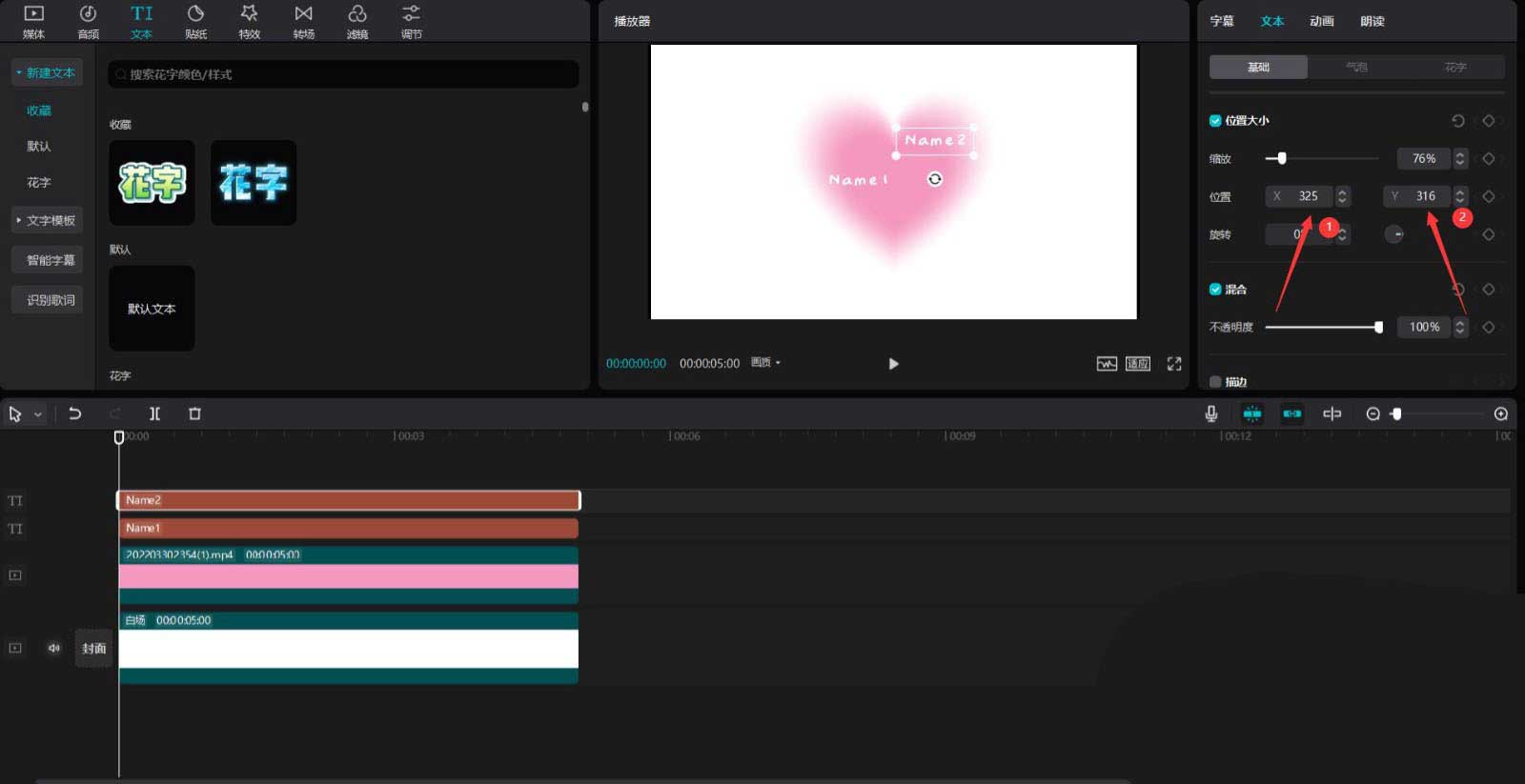Adjust the 不透明度 opacity slider
The height and width of the screenshot is (784, 1525).
tap(1378, 328)
